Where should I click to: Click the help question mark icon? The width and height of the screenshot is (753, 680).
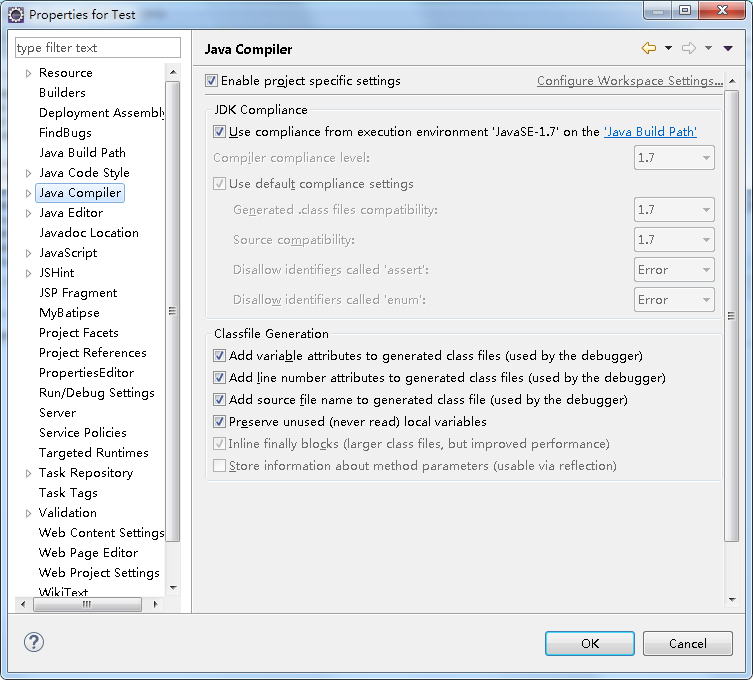(34, 642)
